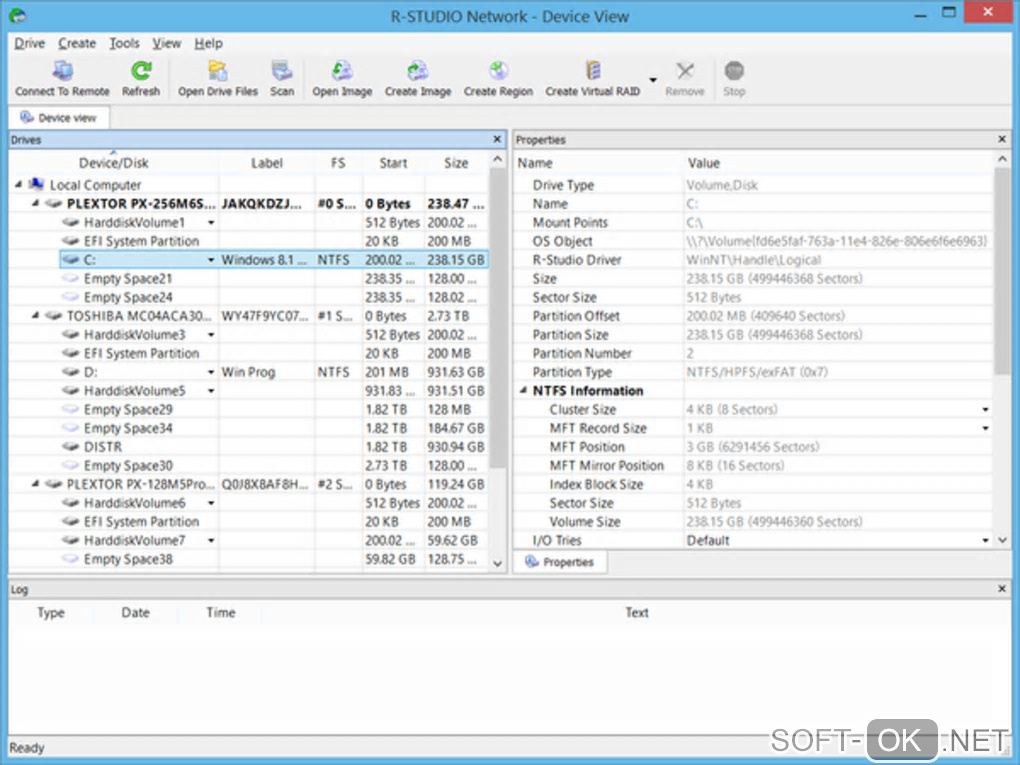Viewport: 1020px width, 765px height.
Task: Open the Tools menu
Action: pyautogui.click(x=124, y=44)
